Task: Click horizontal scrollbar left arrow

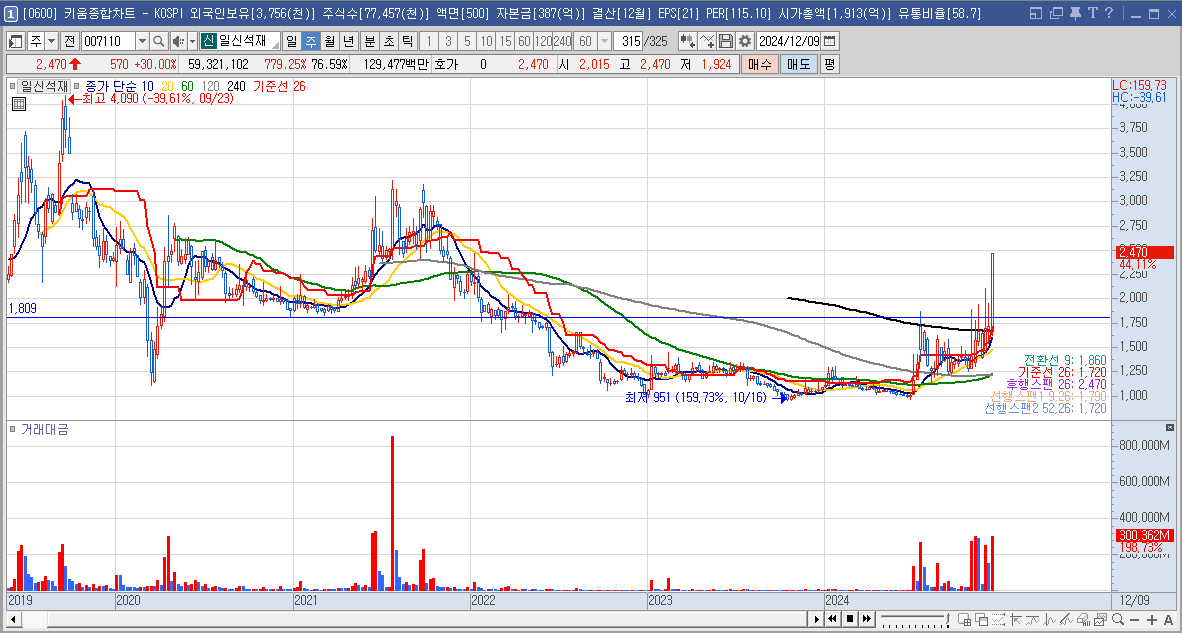Action: point(13,619)
